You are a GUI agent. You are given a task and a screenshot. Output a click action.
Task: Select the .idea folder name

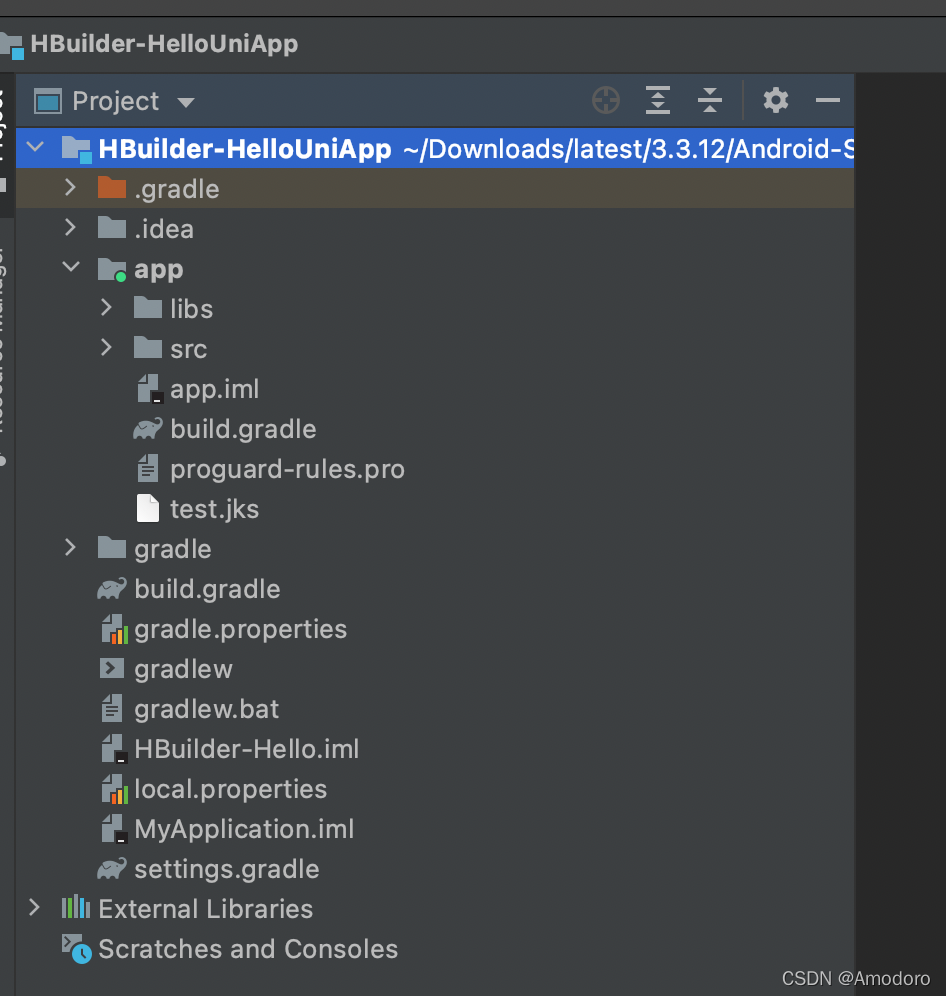tap(164, 229)
